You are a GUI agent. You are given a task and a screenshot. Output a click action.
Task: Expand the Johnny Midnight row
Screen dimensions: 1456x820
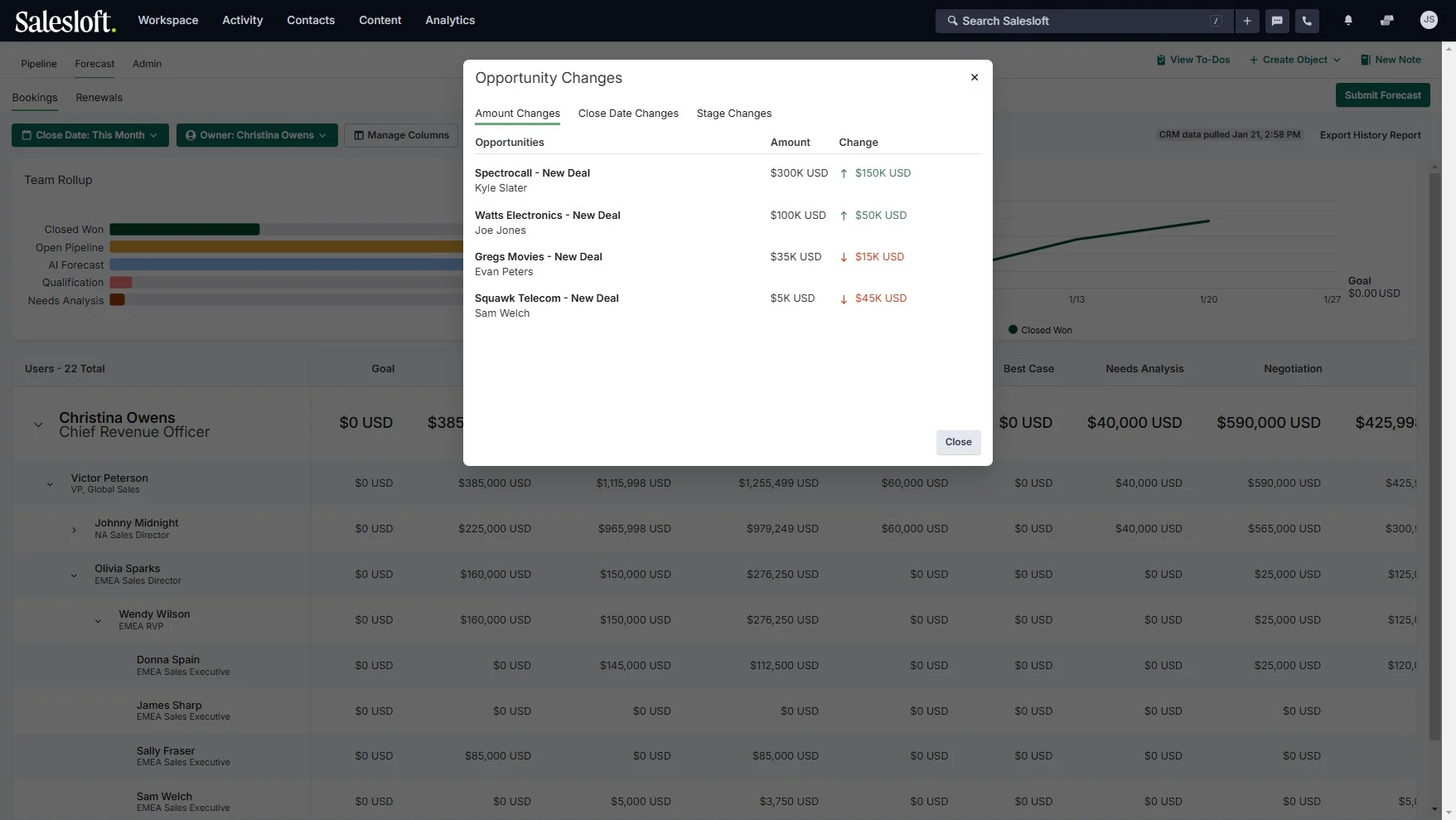tap(74, 530)
